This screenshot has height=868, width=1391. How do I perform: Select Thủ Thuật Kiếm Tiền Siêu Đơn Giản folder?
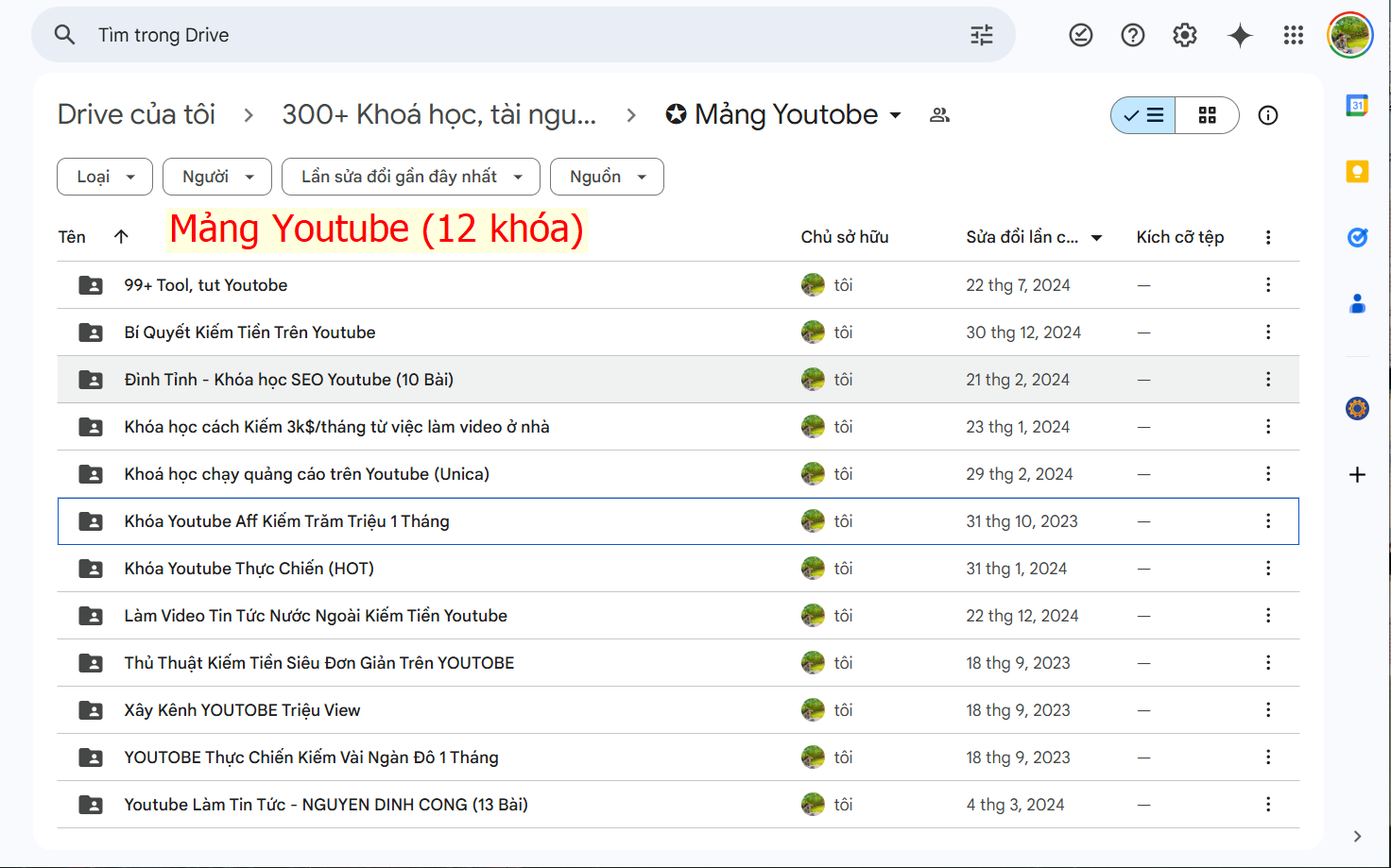(x=678, y=663)
